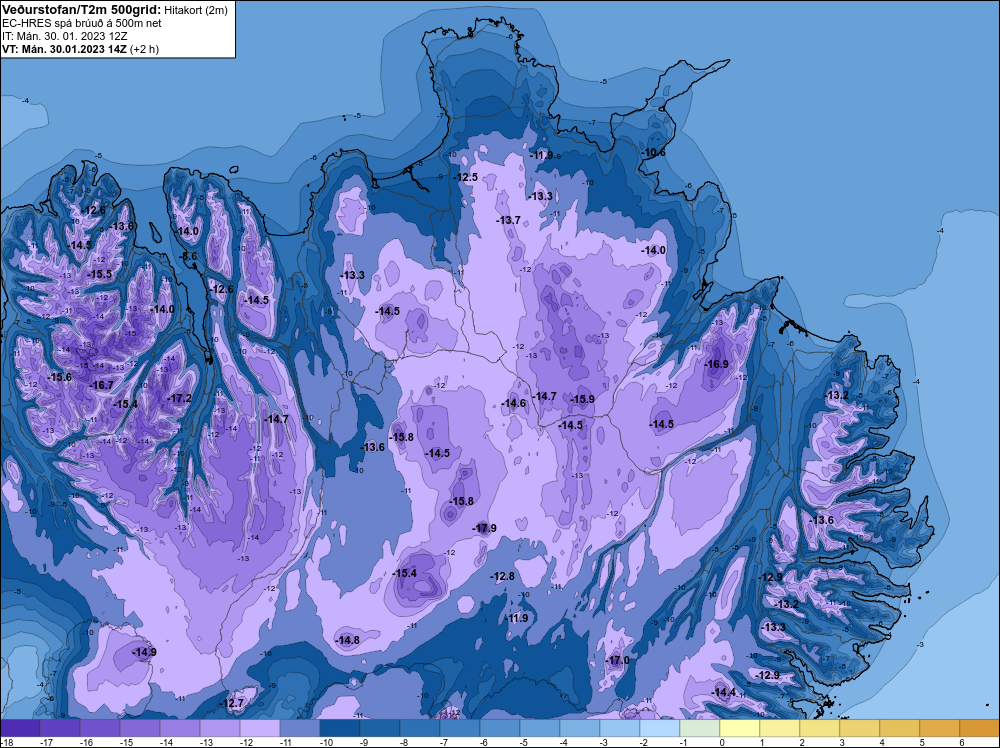The height and width of the screenshot is (748, 1000).
Task: Click the map title 'Veðurstofan/T2m 500grid'
Action: pyautogui.click(x=80, y=10)
